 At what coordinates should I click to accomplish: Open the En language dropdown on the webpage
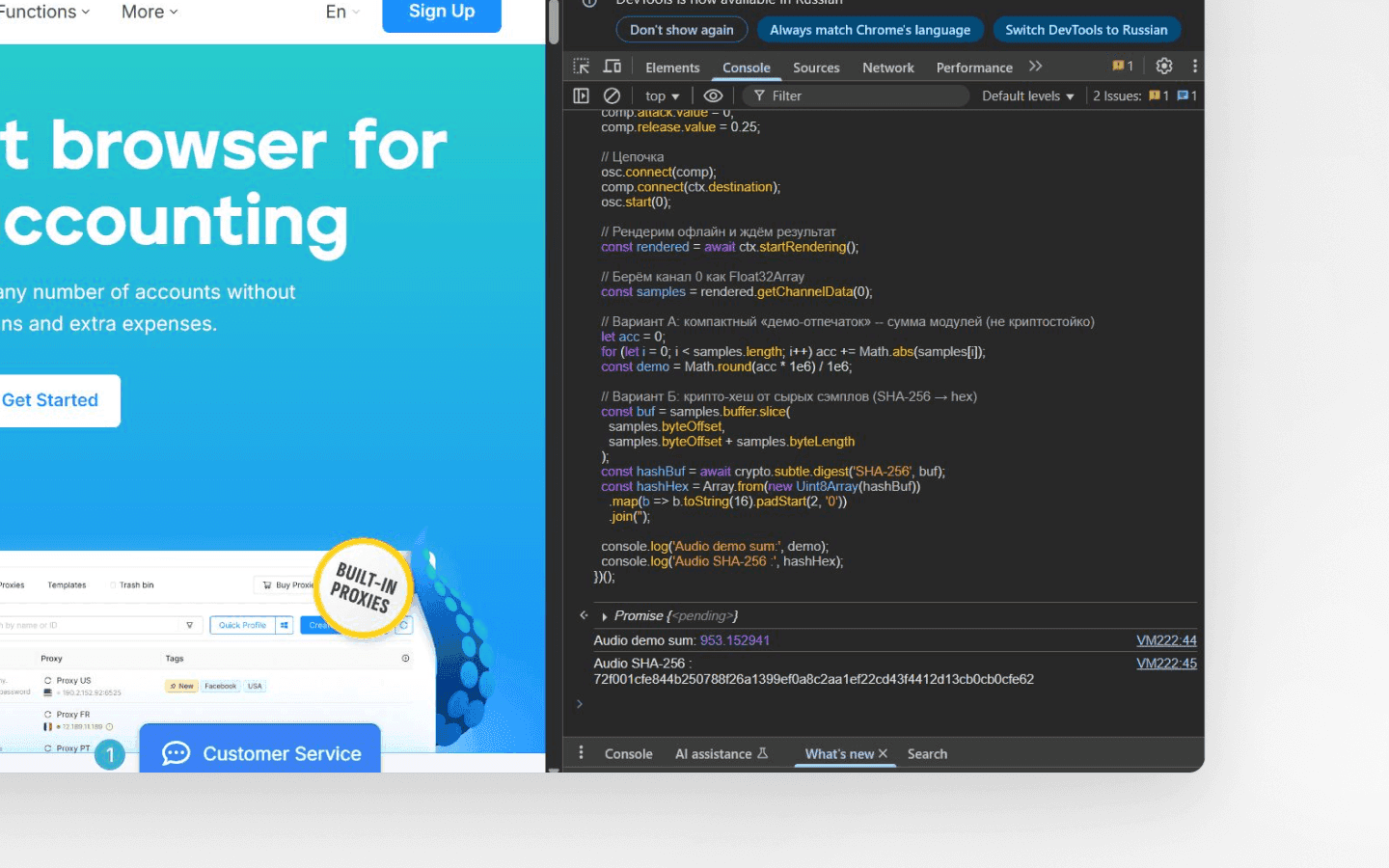coord(342,12)
